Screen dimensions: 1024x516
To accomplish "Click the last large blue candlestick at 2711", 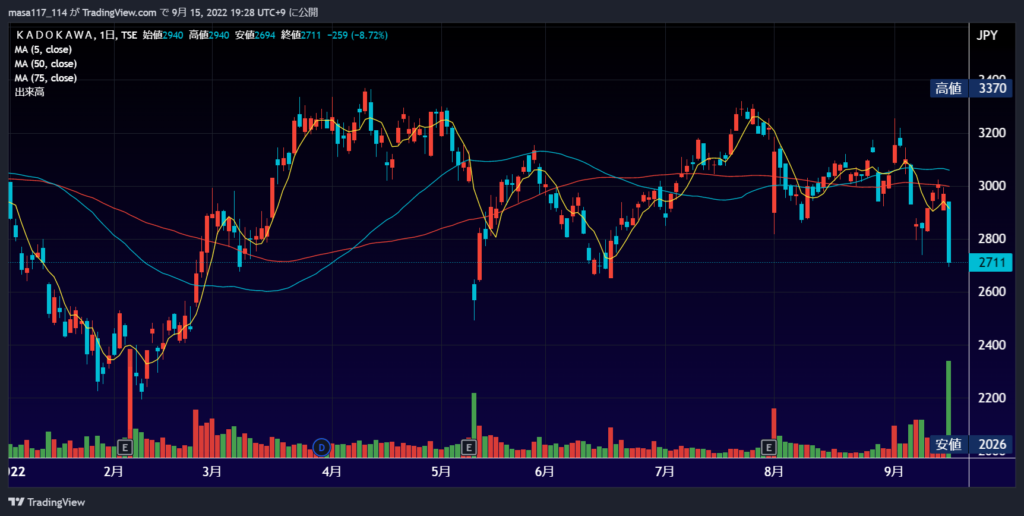I will coord(948,232).
